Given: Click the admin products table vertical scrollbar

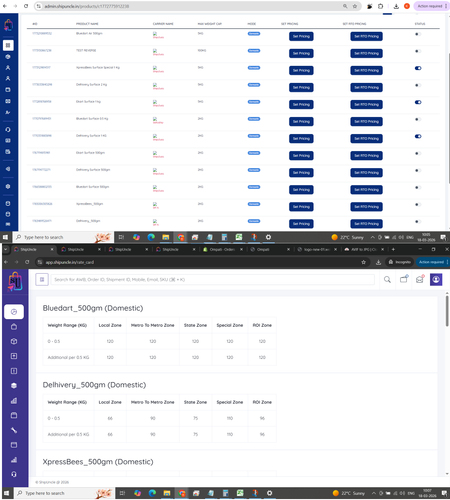Looking at the screenshot, I should click(448, 118).
